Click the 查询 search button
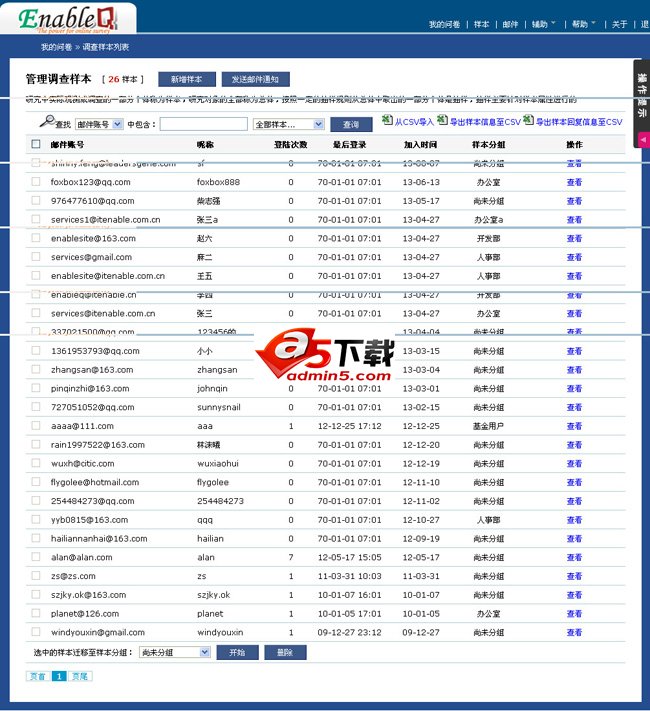 [x=351, y=124]
